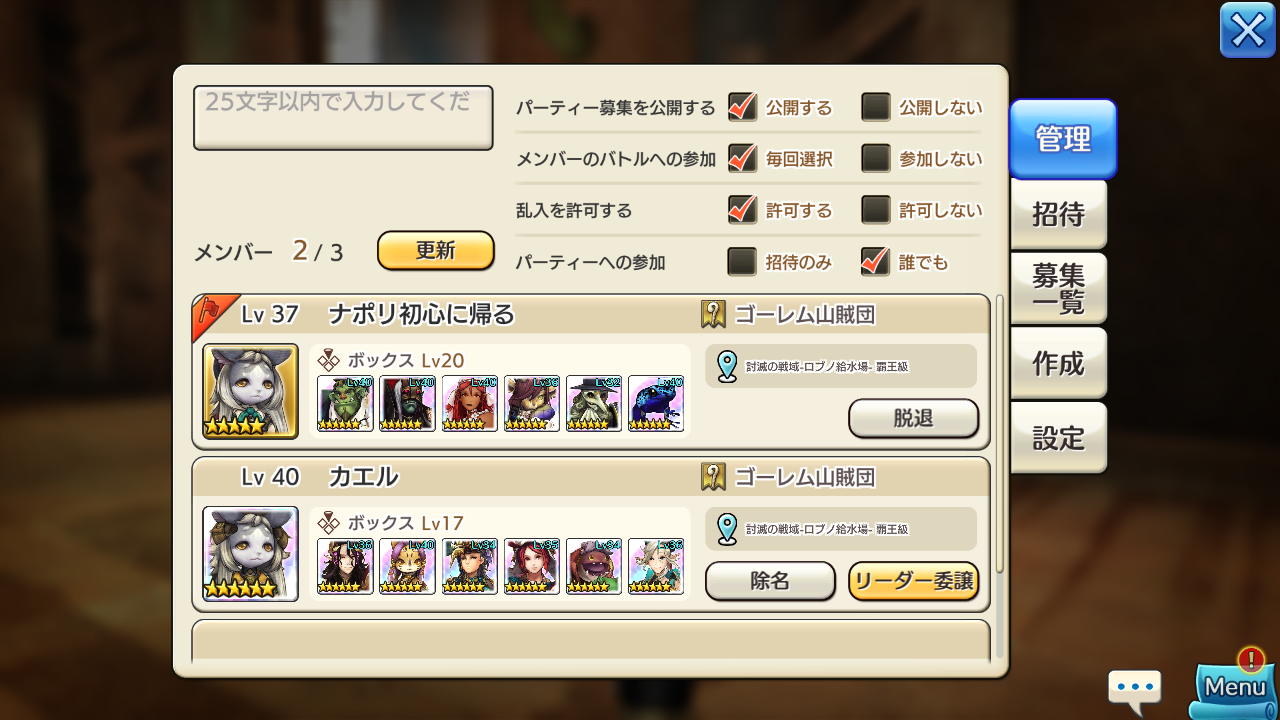This screenshot has height=720, width=1280.
Task: Open the chat speech bubble icon
Action: point(1135,691)
